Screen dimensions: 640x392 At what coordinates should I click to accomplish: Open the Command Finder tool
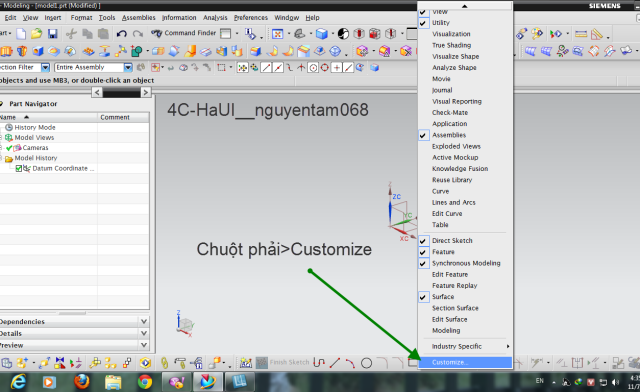184,33
